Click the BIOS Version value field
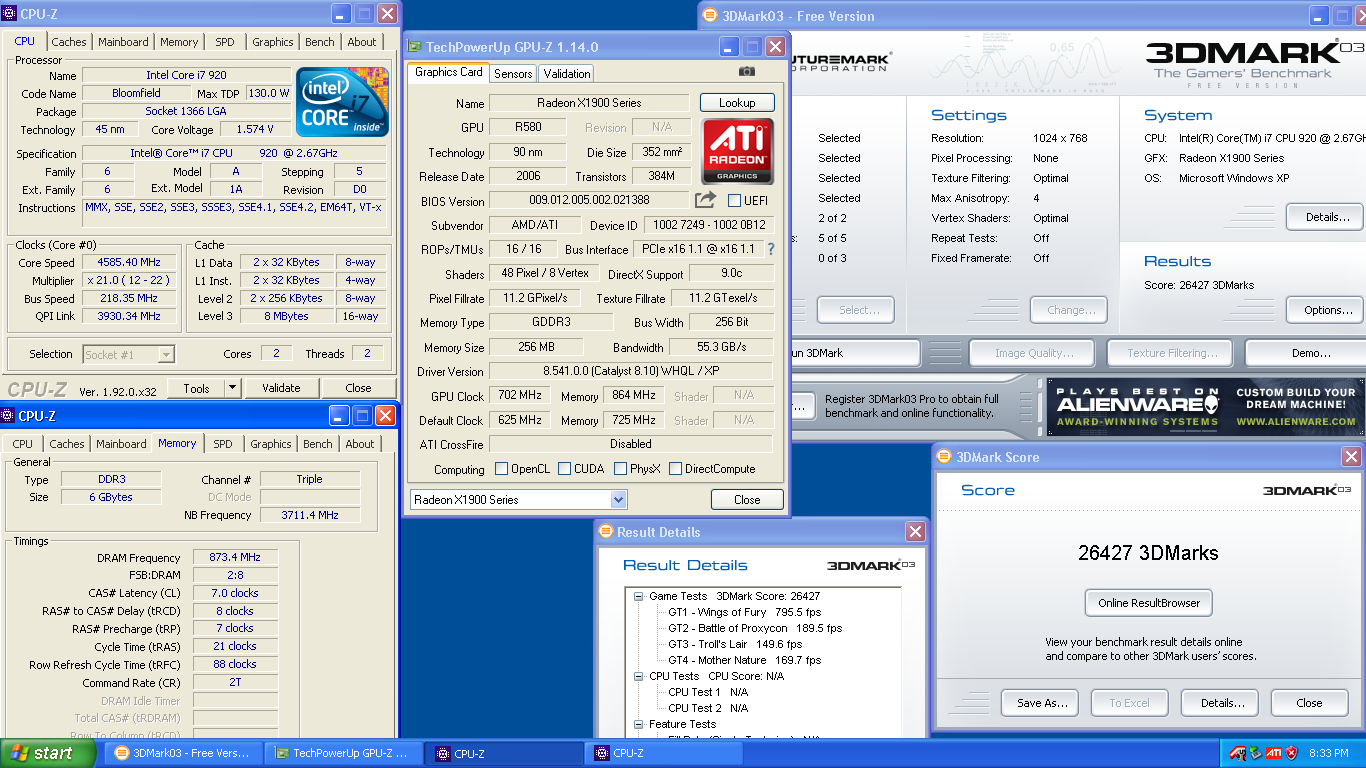This screenshot has width=1366, height=768. tap(589, 201)
